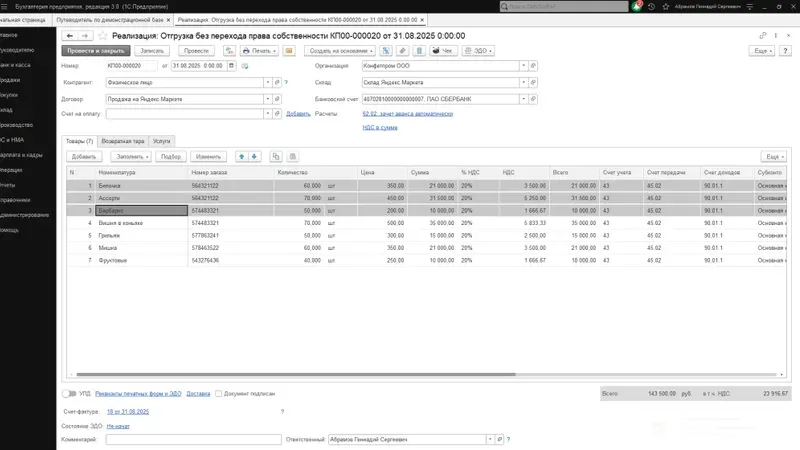Click the copy rows icon in table toolbar

coord(276,157)
